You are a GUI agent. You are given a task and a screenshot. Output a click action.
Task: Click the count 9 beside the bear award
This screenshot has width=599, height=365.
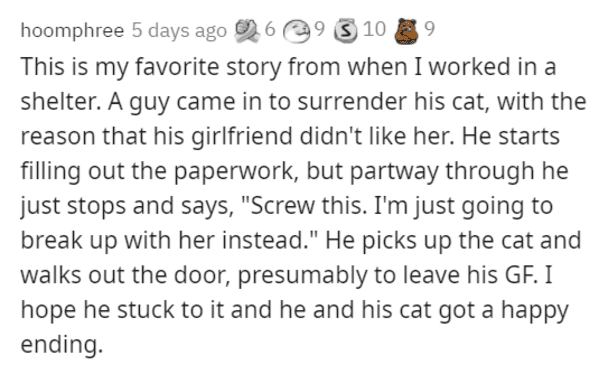point(429,29)
